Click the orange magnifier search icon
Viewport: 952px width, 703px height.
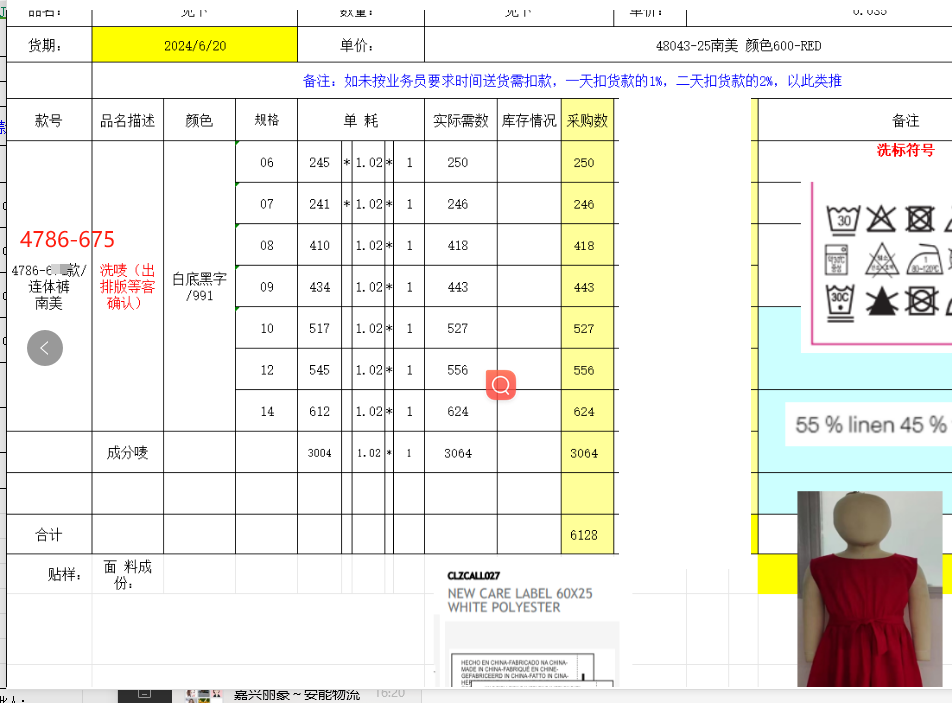[501, 385]
